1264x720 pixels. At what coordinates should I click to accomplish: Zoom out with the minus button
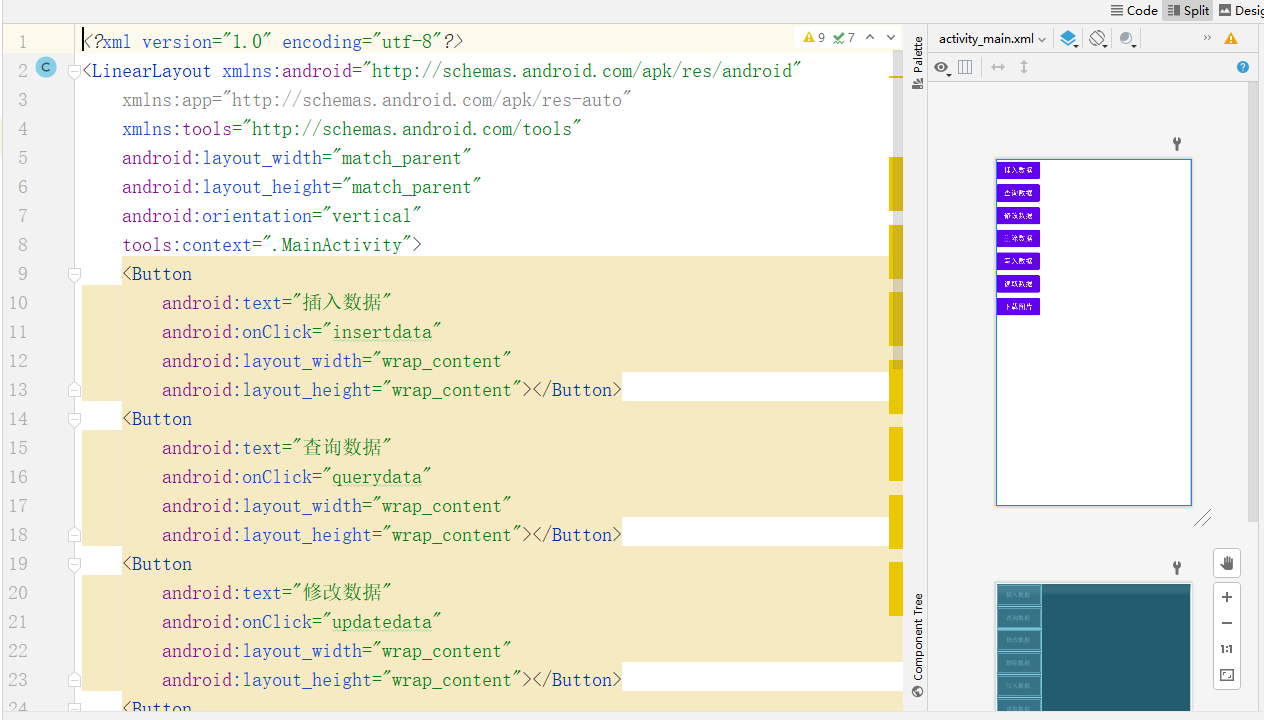(x=1227, y=623)
